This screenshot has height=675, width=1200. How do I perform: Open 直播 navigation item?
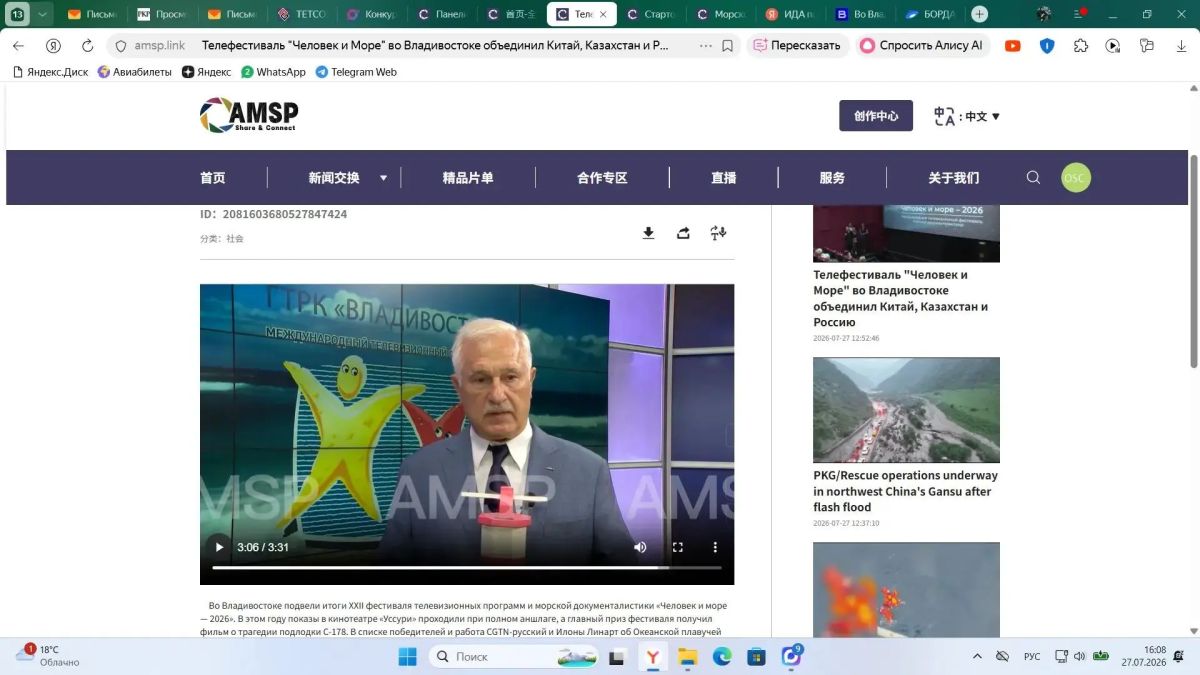pos(724,177)
